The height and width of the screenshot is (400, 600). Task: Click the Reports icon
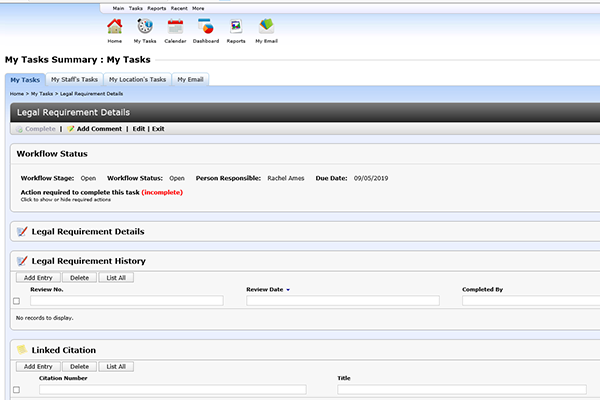coord(236,27)
